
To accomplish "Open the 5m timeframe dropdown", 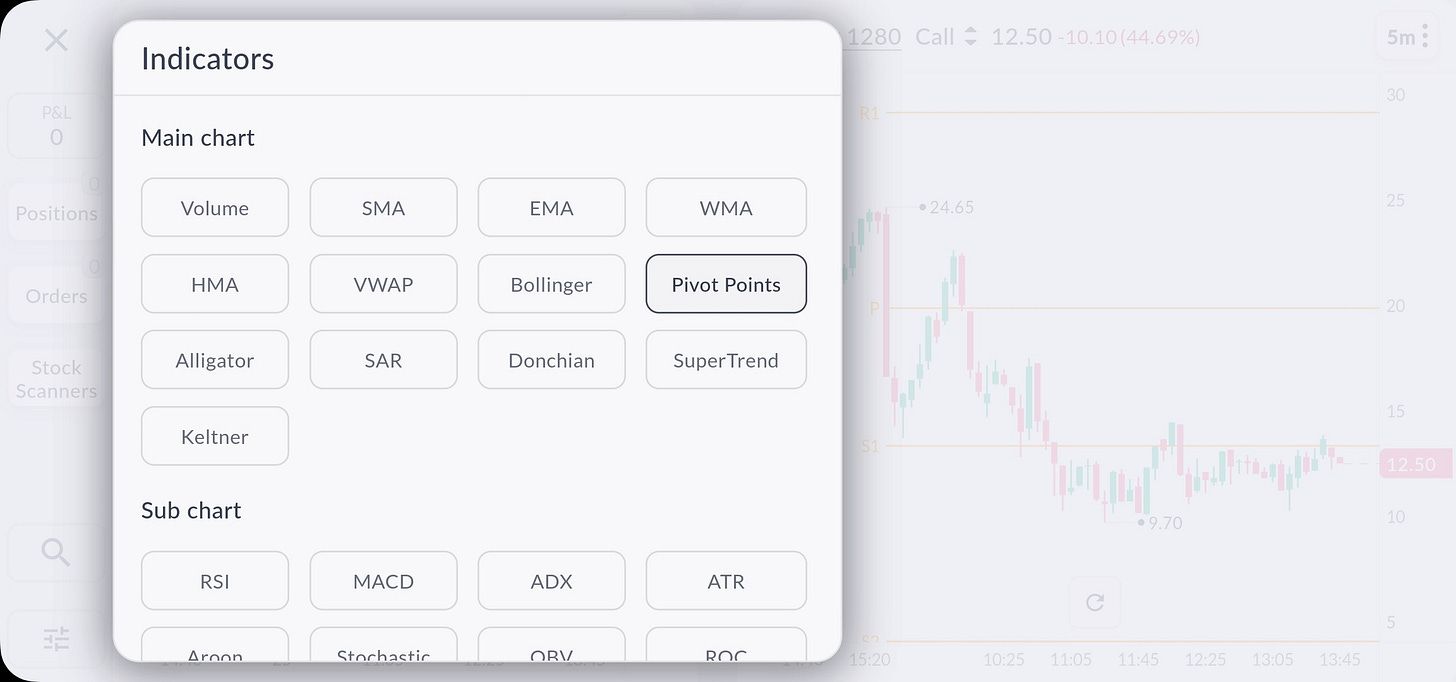I will [x=1406, y=38].
